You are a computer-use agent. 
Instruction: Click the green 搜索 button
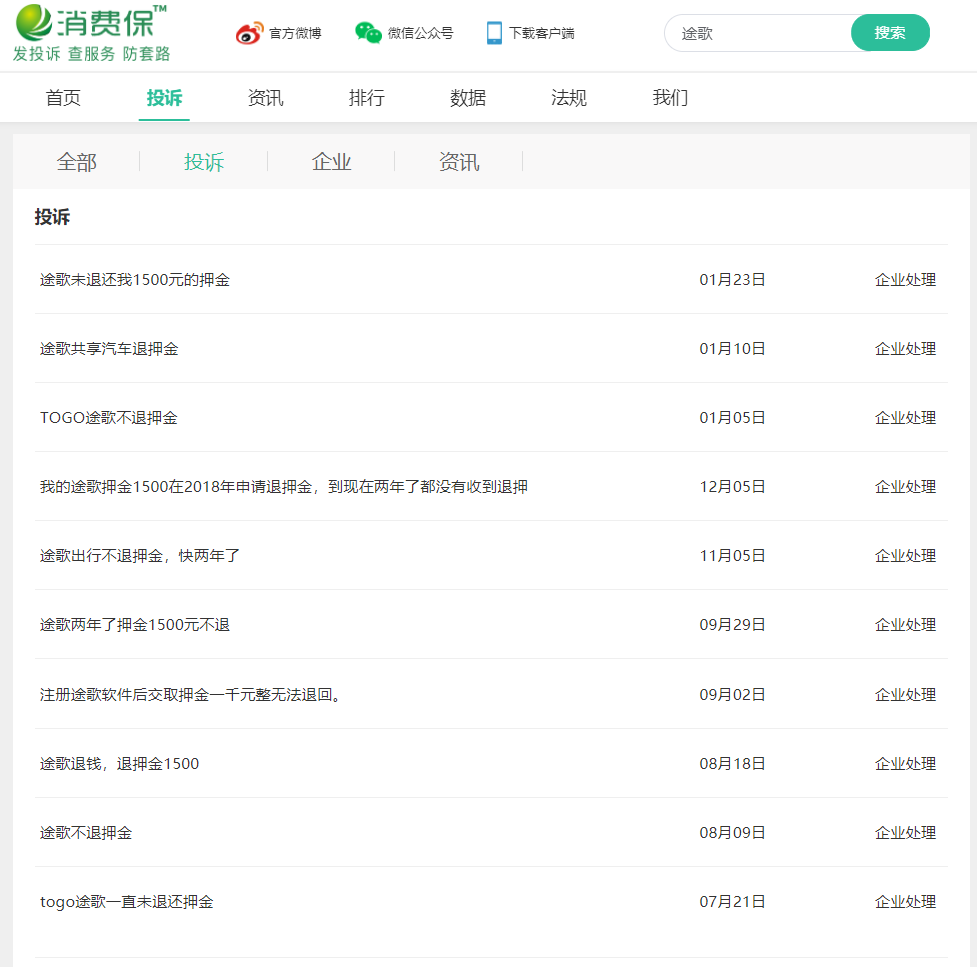tap(890, 33)
